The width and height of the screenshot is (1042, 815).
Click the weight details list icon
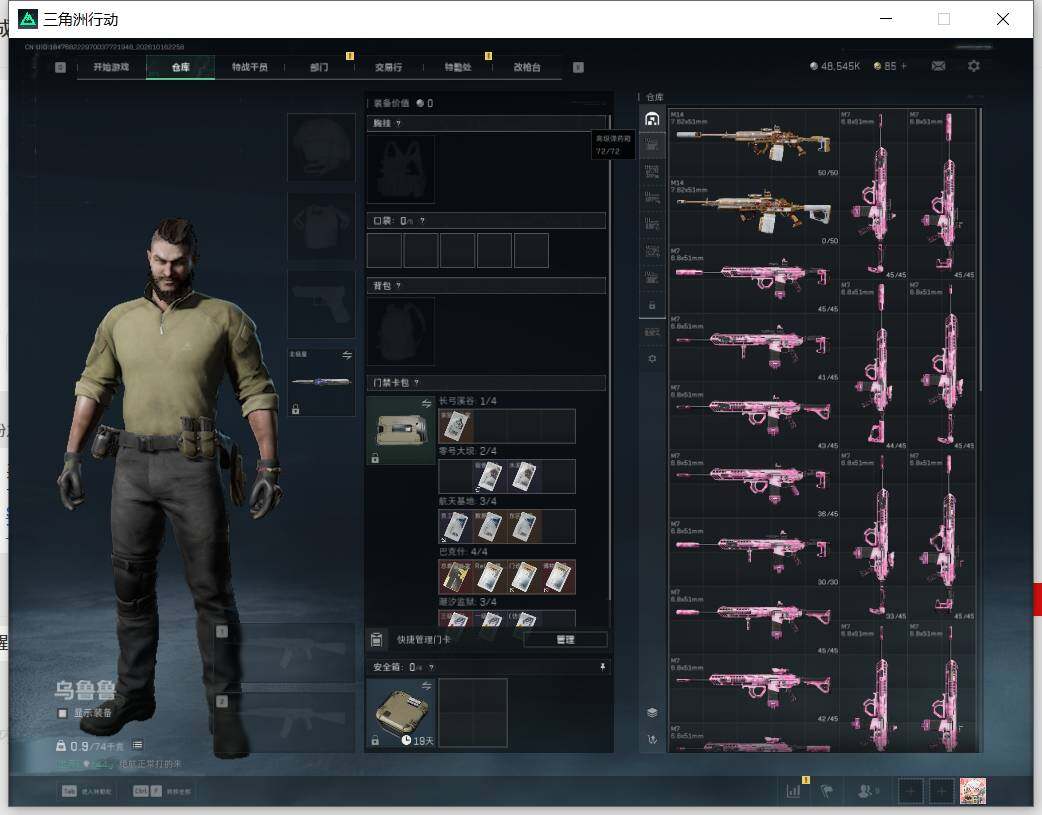tap(138, 745)
